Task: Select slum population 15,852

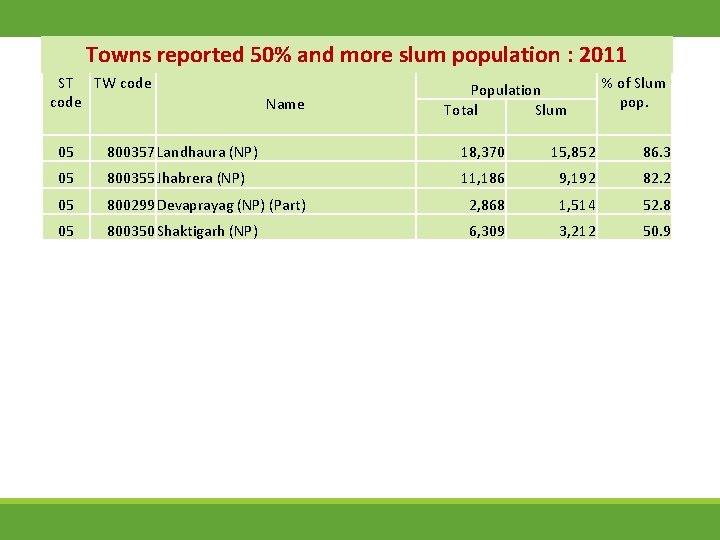Action: coord(573,152)
